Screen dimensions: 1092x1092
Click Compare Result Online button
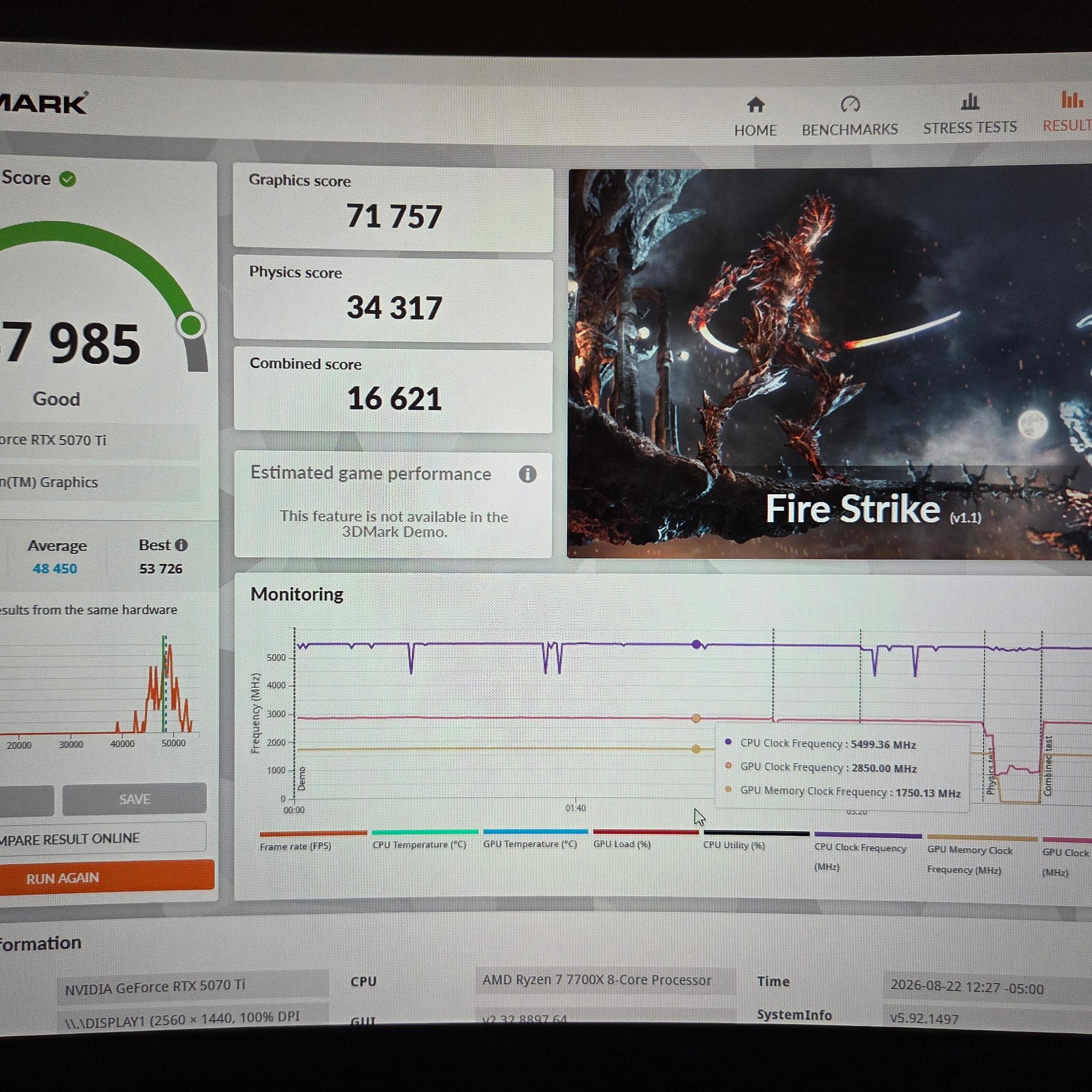[x=102, y=838]
